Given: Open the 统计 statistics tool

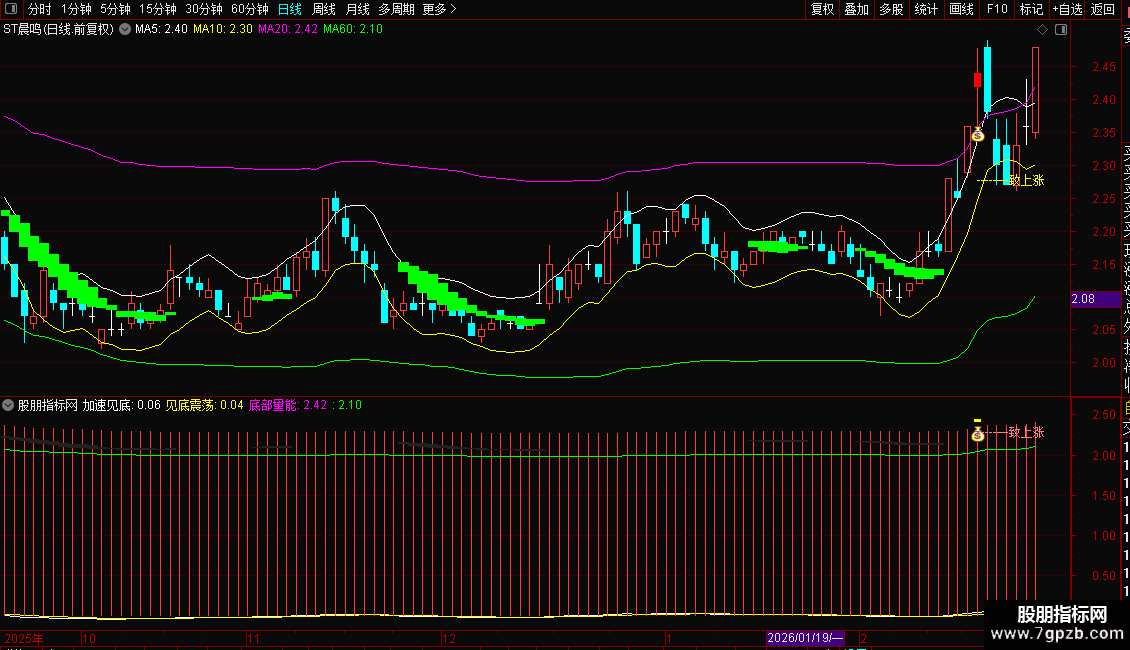Looking at the screenshot, I should 926,9.
